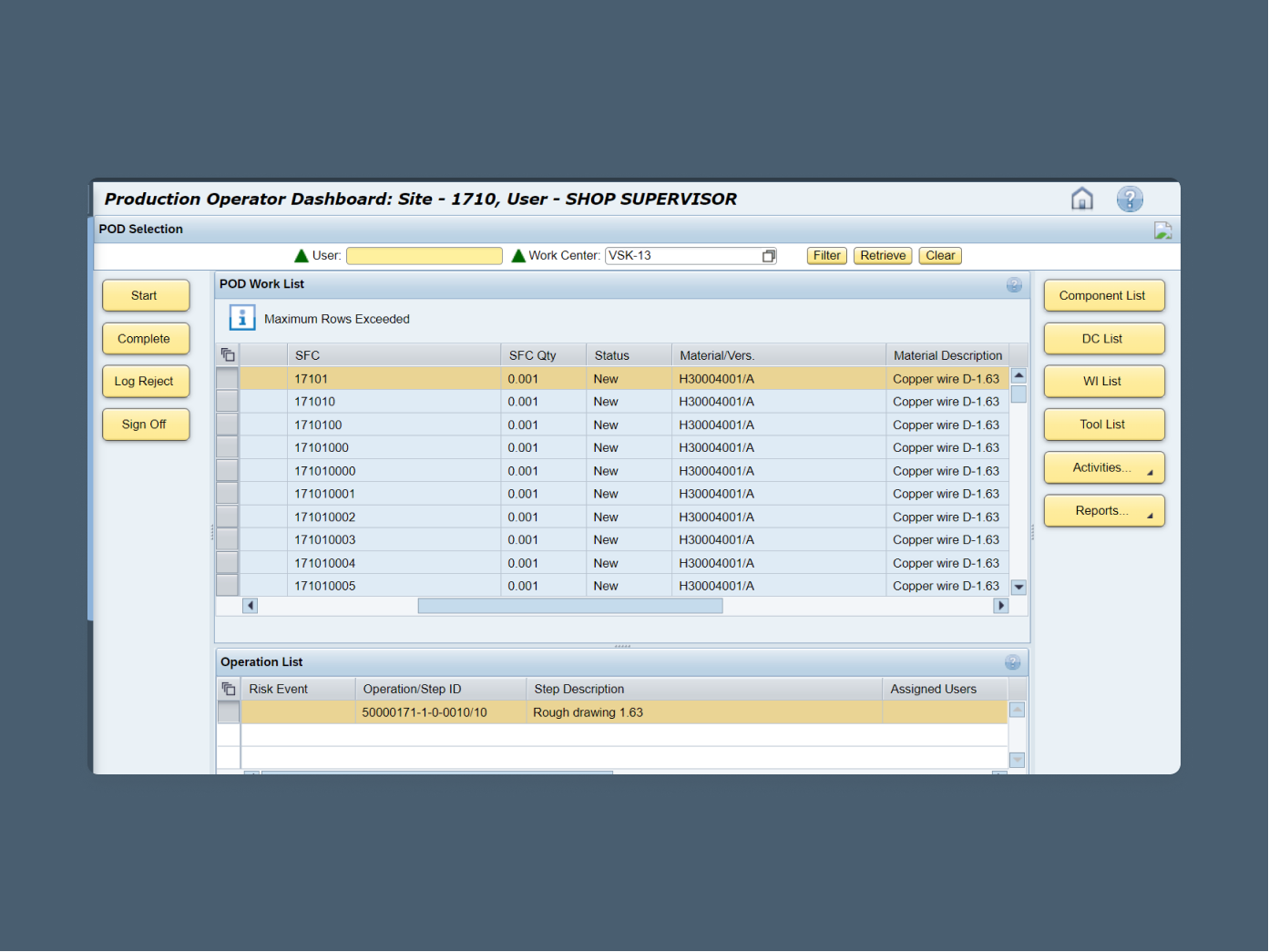Click the Operation/Step ID column header
Screen dimensions: 1269x952
tap(441, 689)
